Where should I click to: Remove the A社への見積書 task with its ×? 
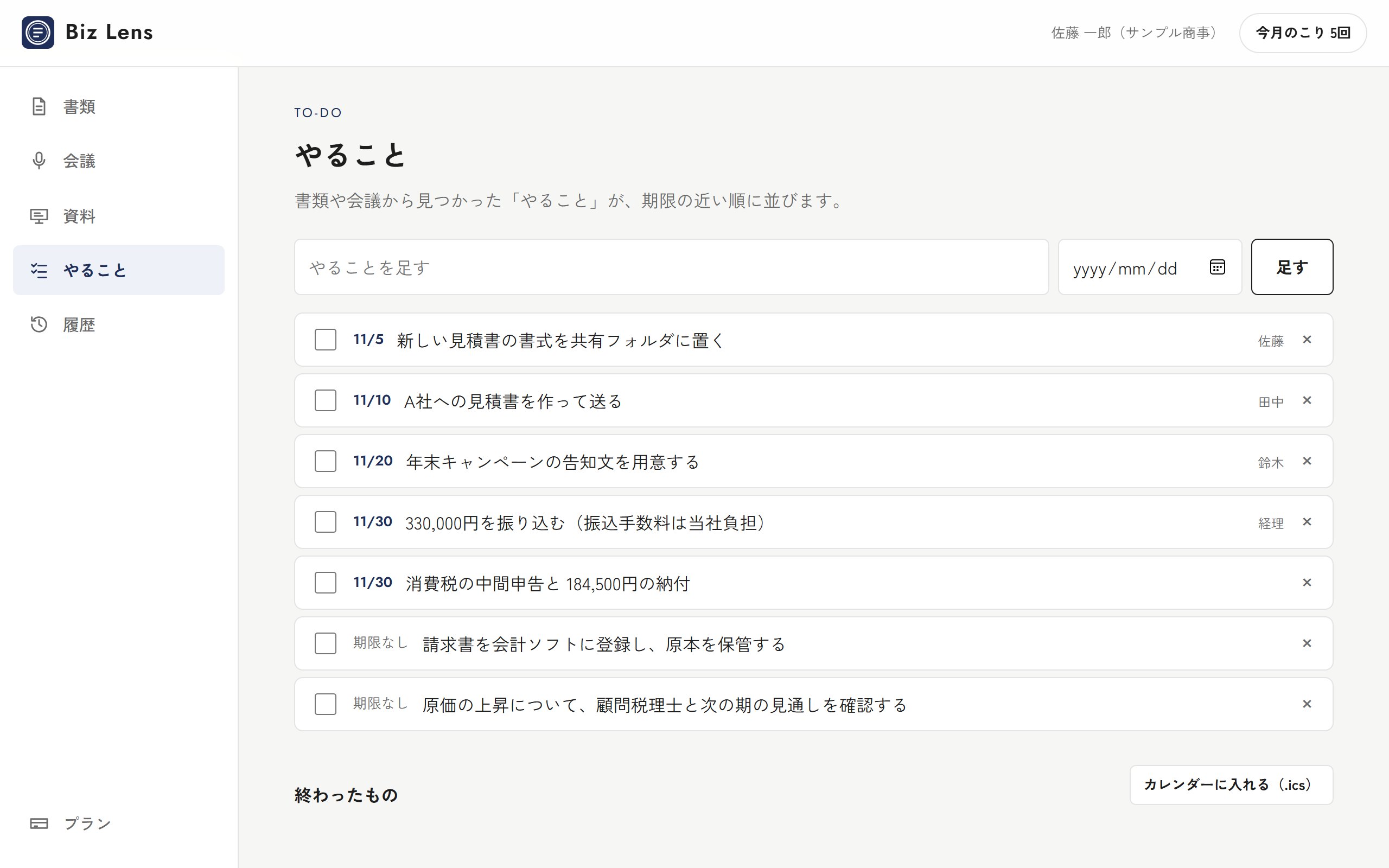(x=1307, y=401)
